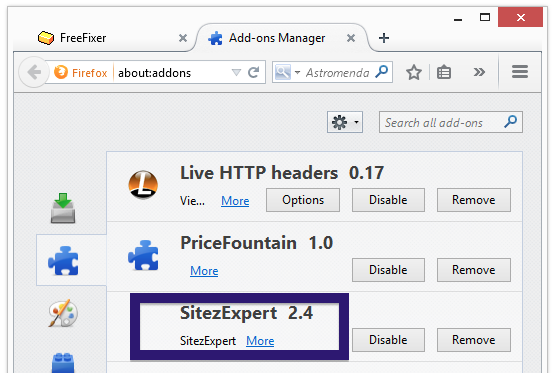The height and width of the screenshot is (373, 554).
Task: Expand the address bar history dropdown
Action: click(236, 72)
